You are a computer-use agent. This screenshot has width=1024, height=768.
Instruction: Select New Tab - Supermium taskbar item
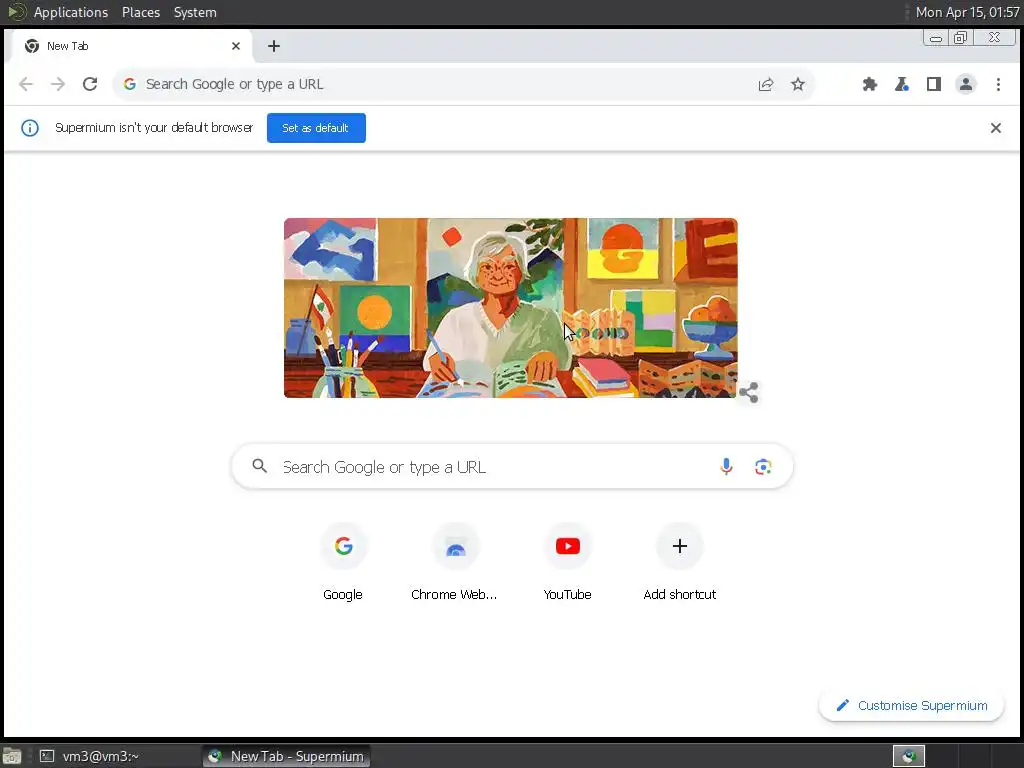coord(286,756)
